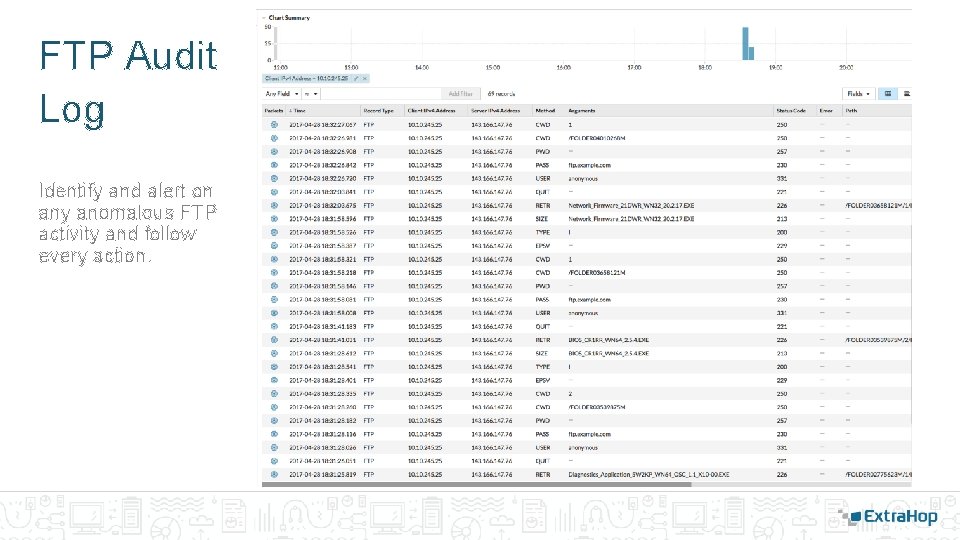Viewport: 960px width, 540px height.
Task: Open the Any Field dropdown
Action: pos(282,94)
